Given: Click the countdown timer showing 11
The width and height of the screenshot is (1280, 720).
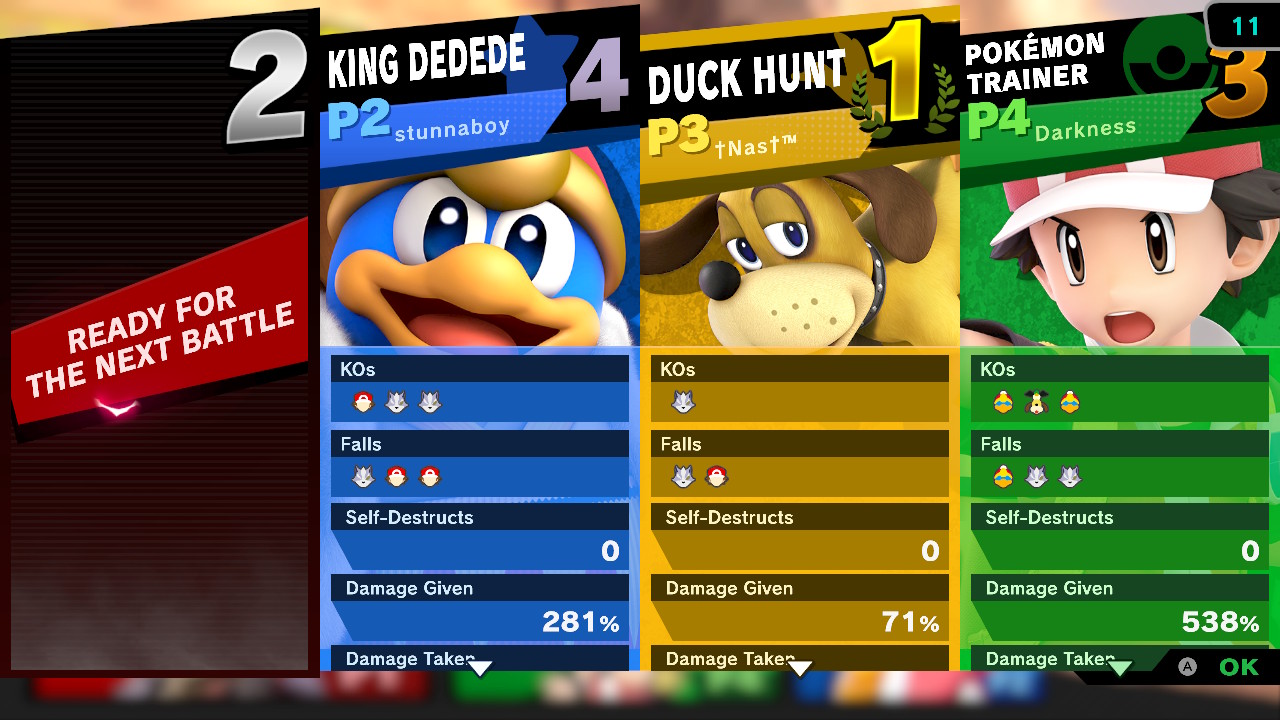Looking at the screenshot, I should point(1245,25).
